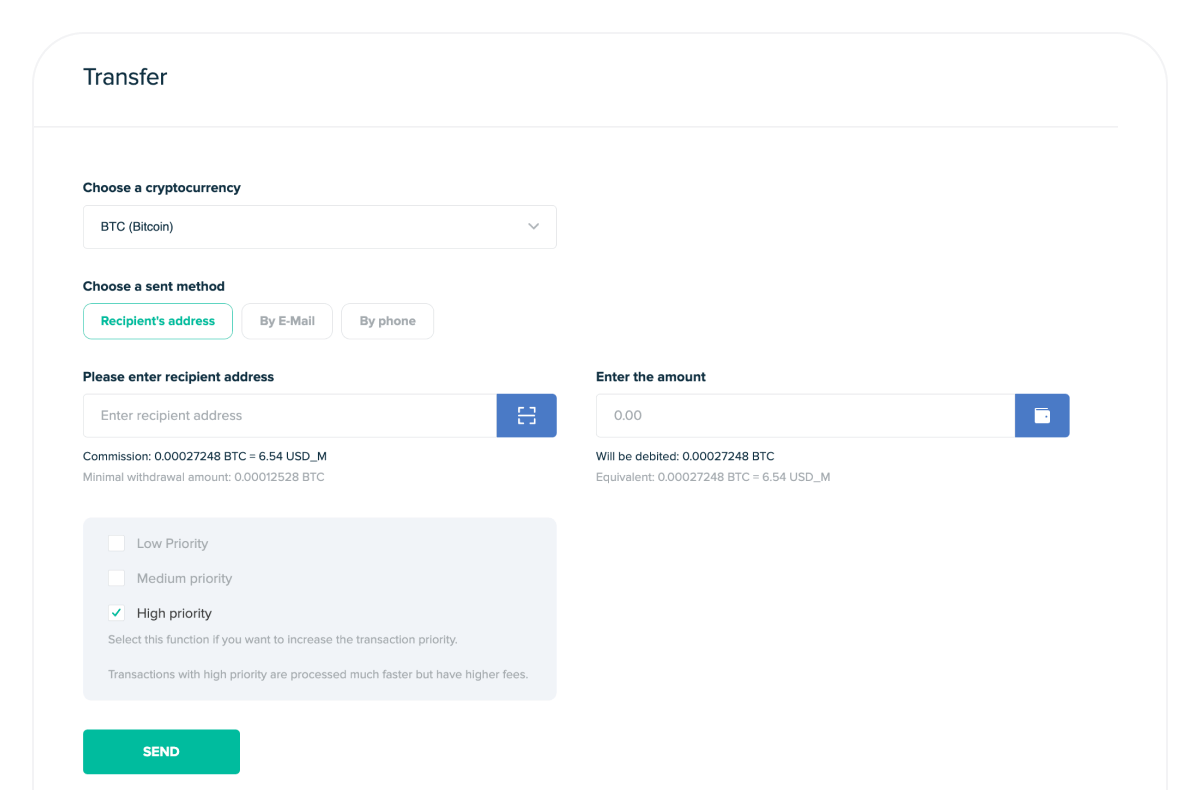Switch to By E-Mail sent method
The image size is (1200, 790).
(x=287, y=321)
